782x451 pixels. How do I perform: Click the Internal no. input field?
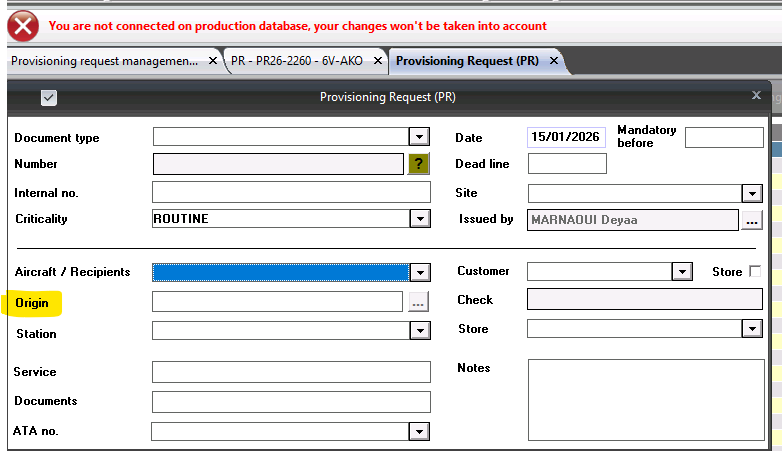coord(290,192)
